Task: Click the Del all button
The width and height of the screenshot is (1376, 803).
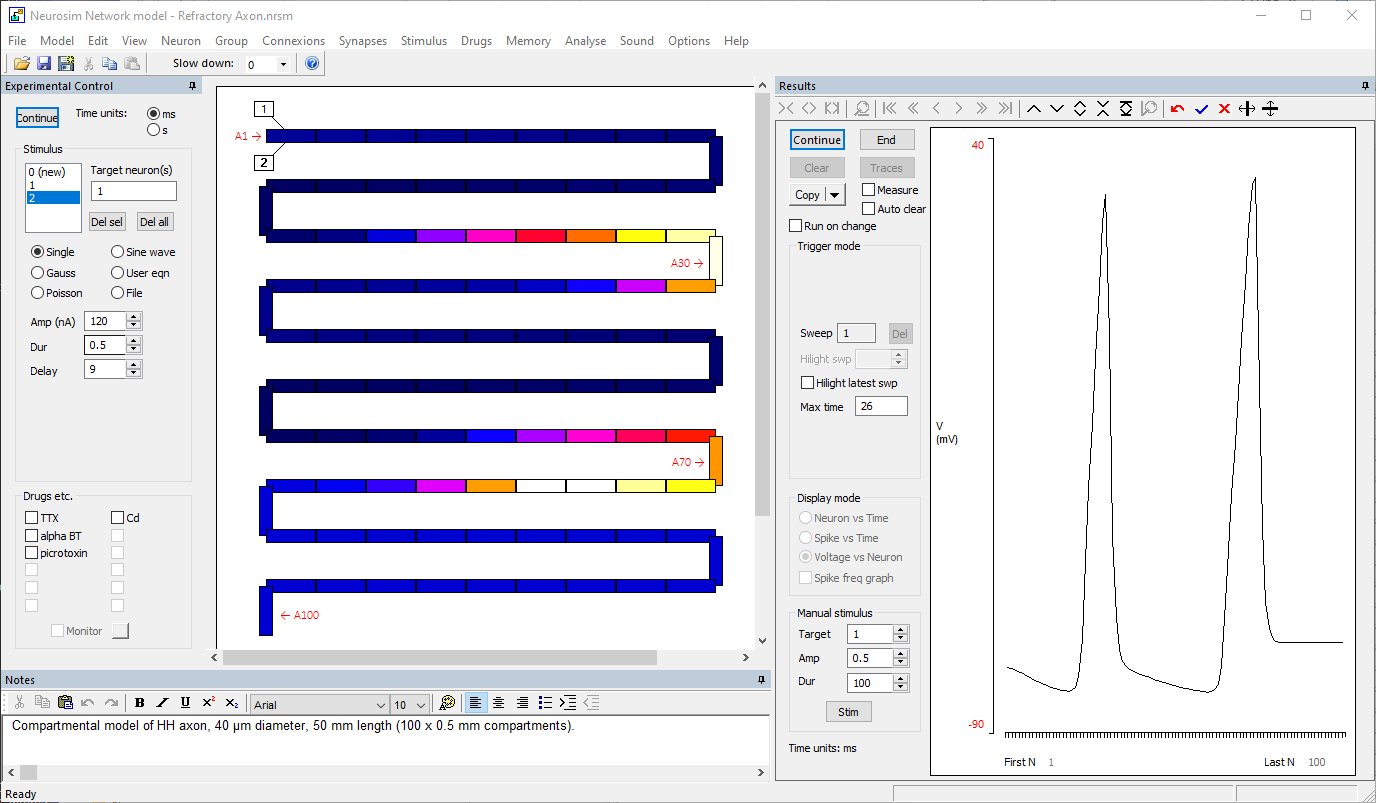Action: click(156, 222)
